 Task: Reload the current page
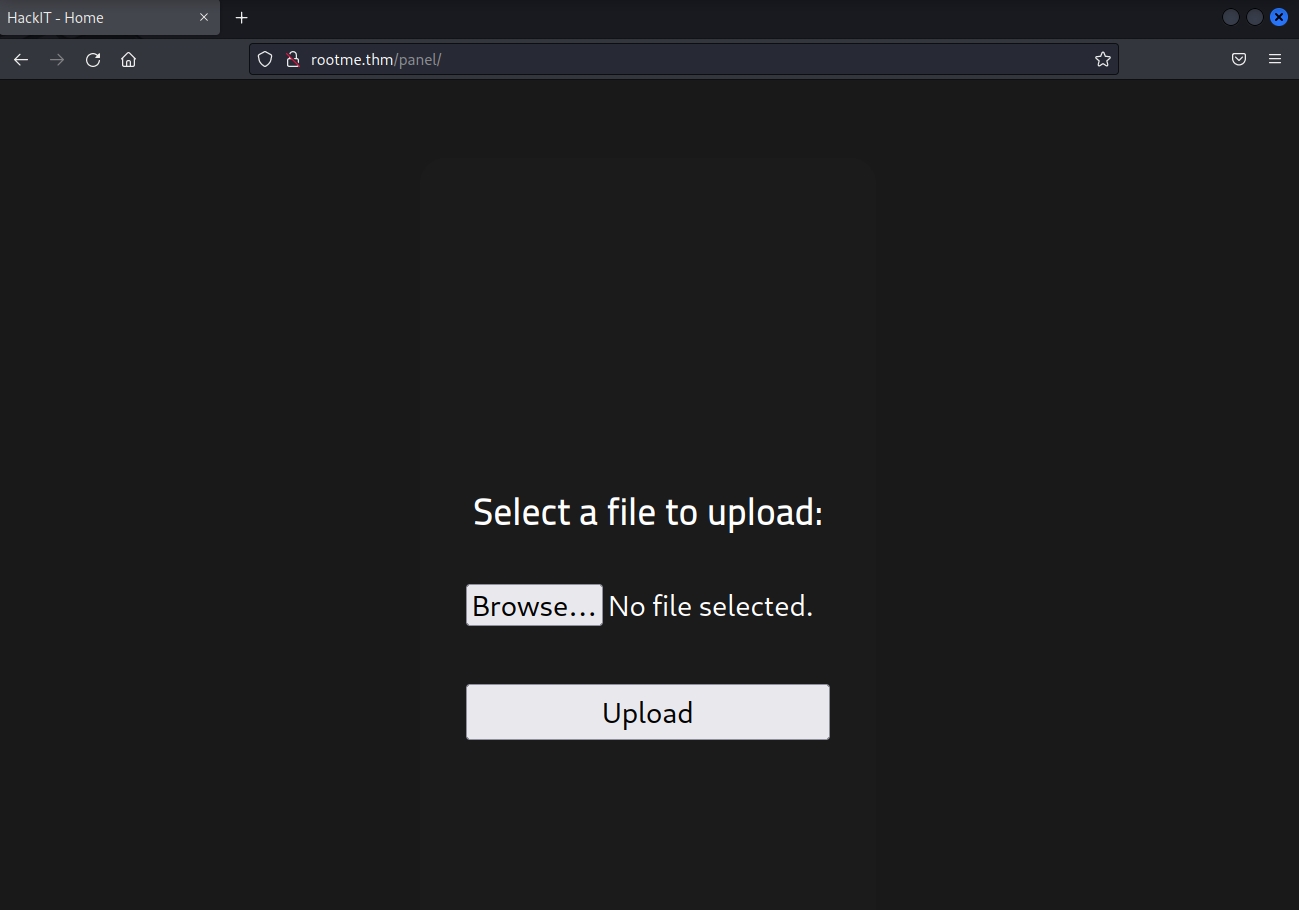(x=93, y=60)
